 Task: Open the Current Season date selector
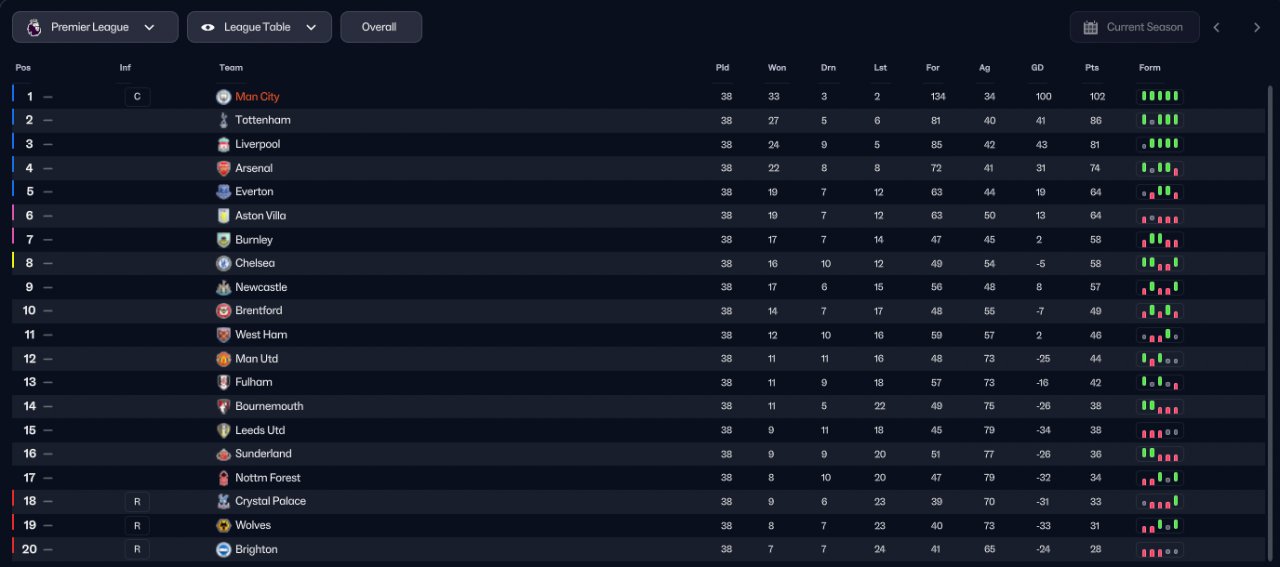click(x=1134, y=27)
